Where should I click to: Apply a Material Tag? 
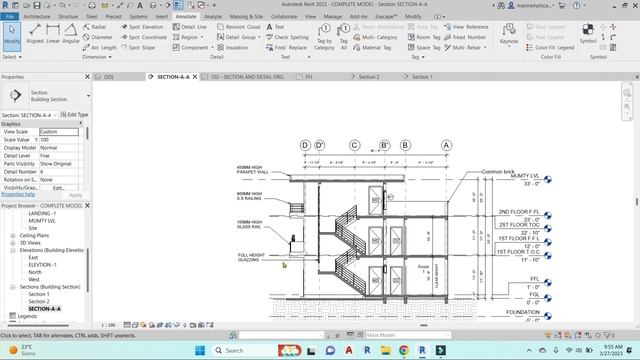372,47
